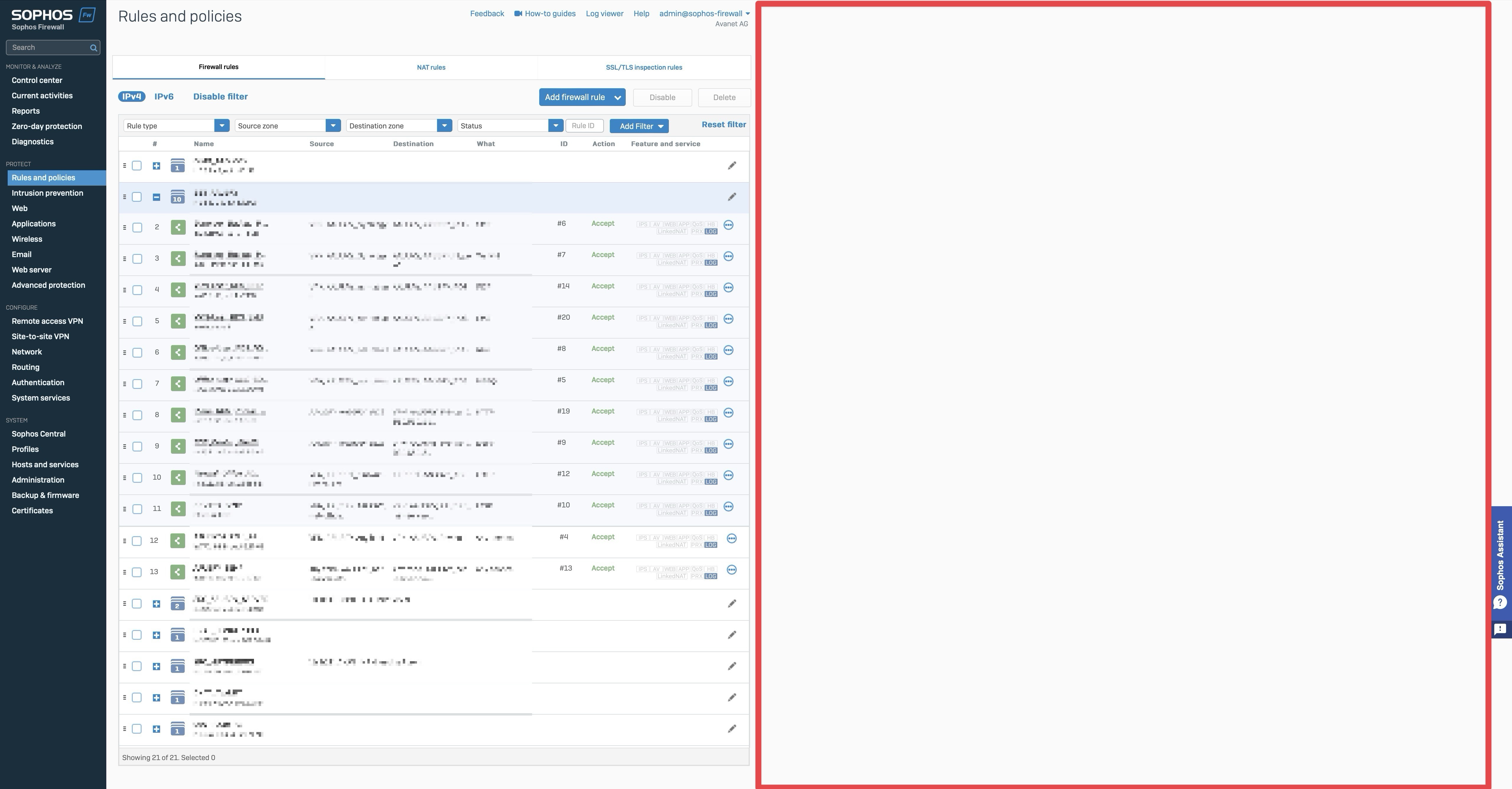
Task: Collapse the expanded rule group with minus
Action: [156, 197]
